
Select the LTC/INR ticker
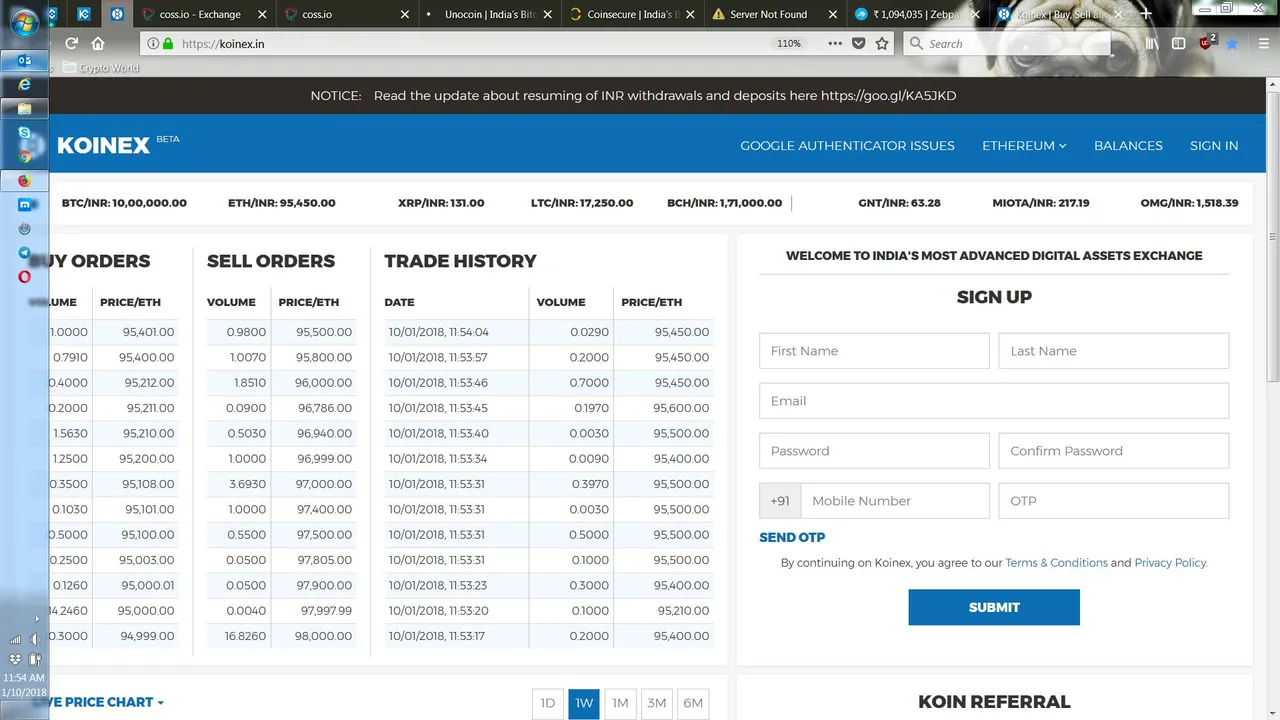582,203
